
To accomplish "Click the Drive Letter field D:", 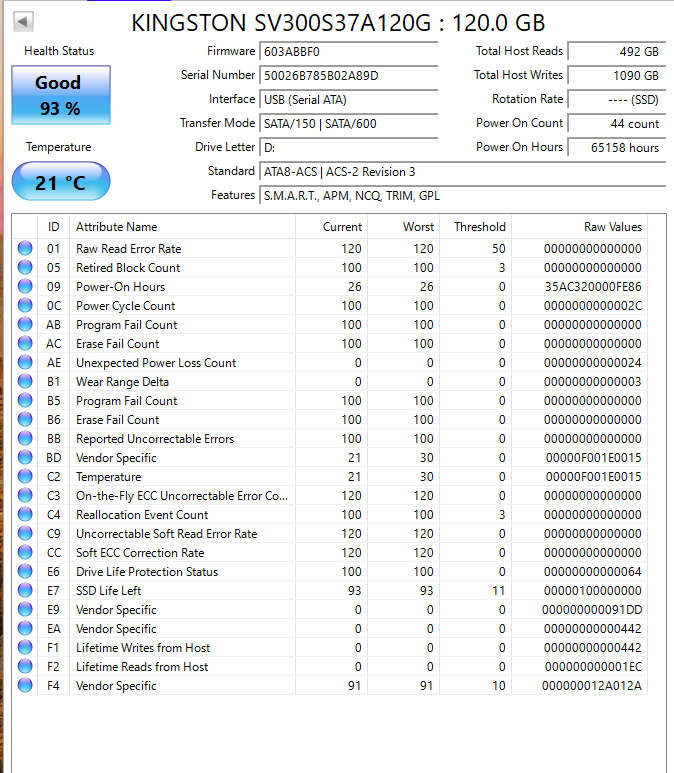I will [349, 147].
